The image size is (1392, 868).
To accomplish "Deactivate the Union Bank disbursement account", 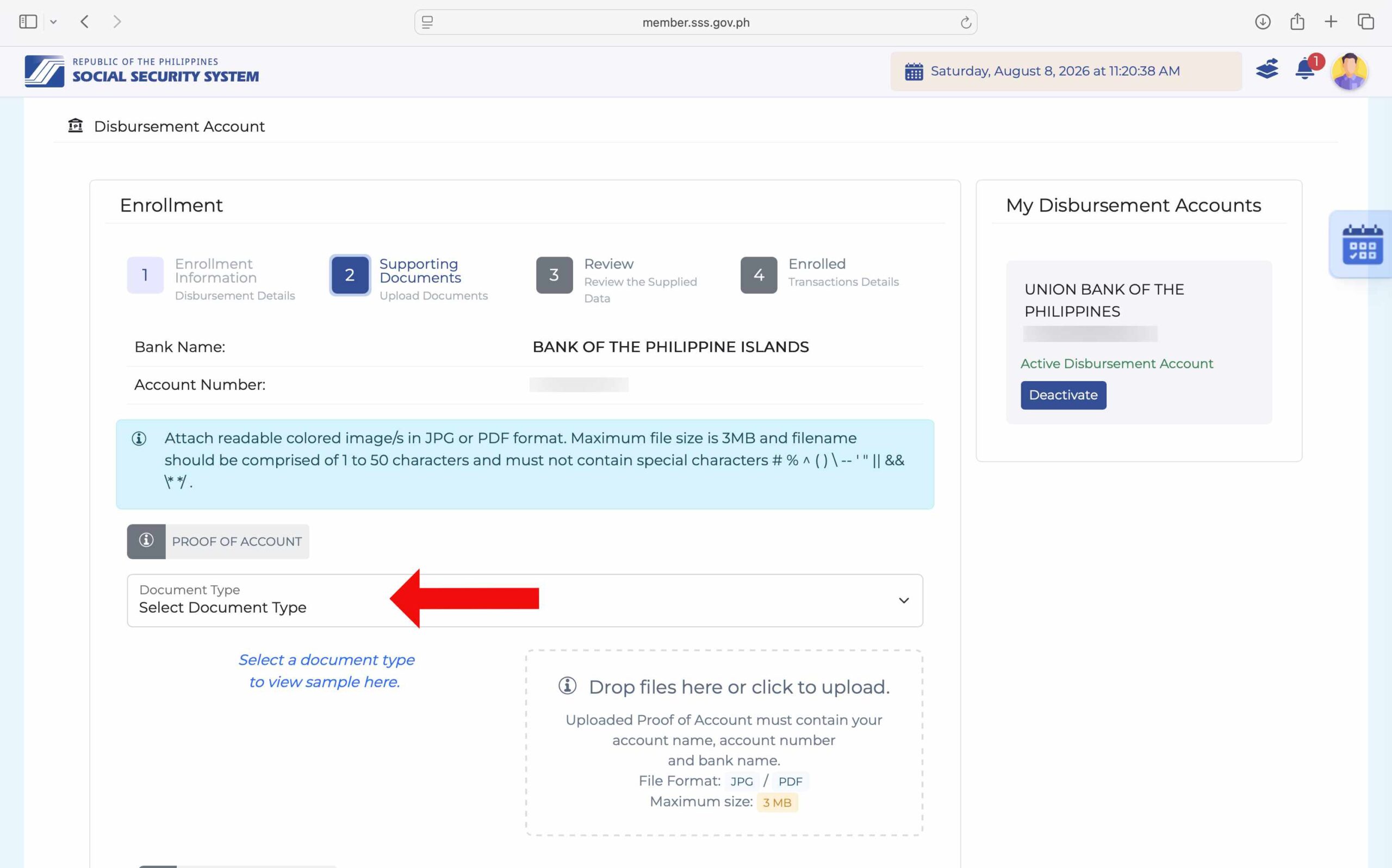I will point(1063,395).
